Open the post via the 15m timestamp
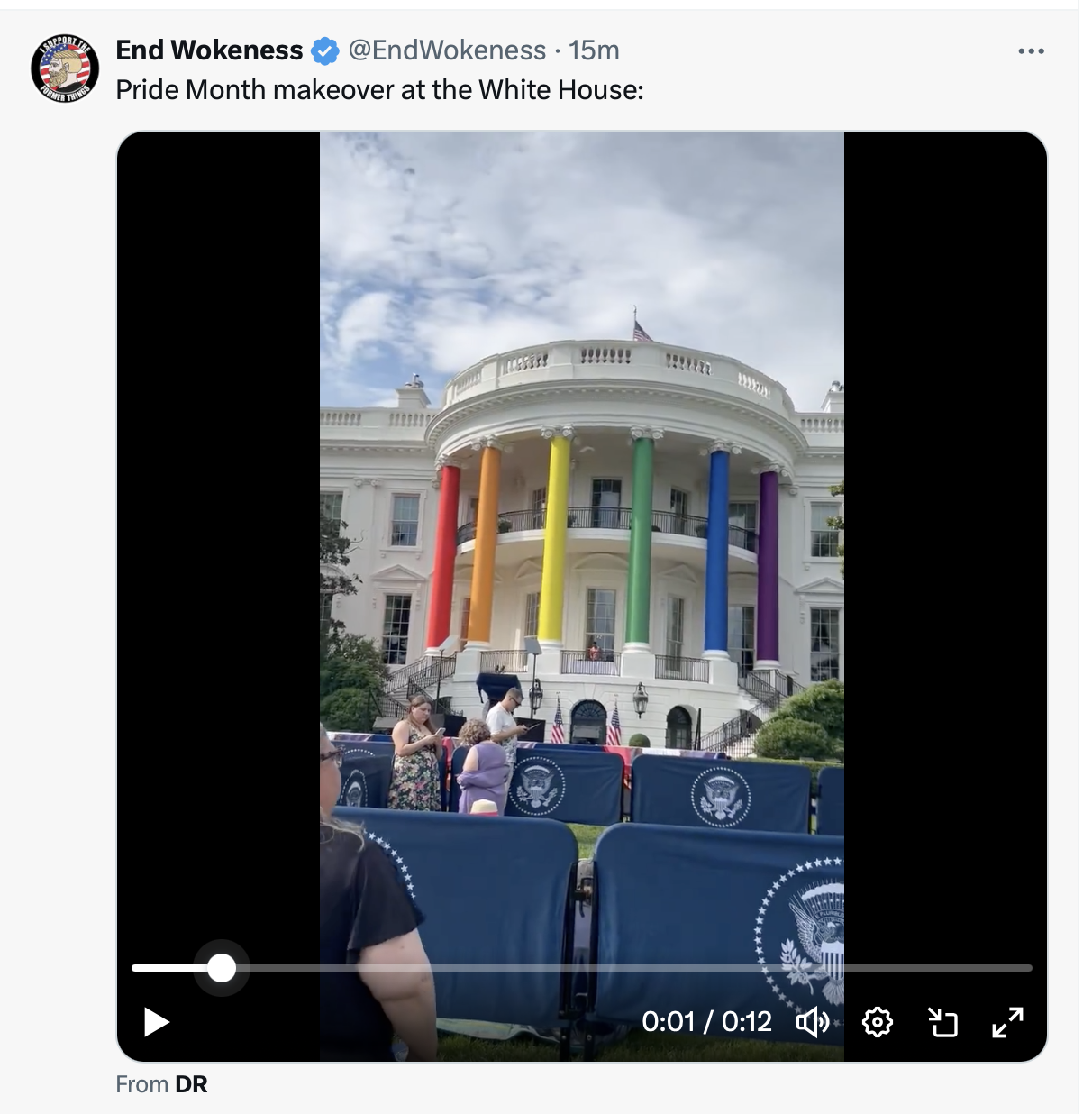Viewport: 1092px width, 1114px height. point(594,50)
